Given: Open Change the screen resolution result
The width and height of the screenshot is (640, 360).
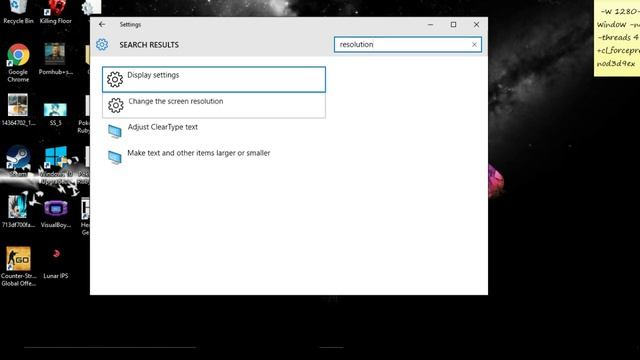Looking at the screenshot, I should [x=214, y=105].
